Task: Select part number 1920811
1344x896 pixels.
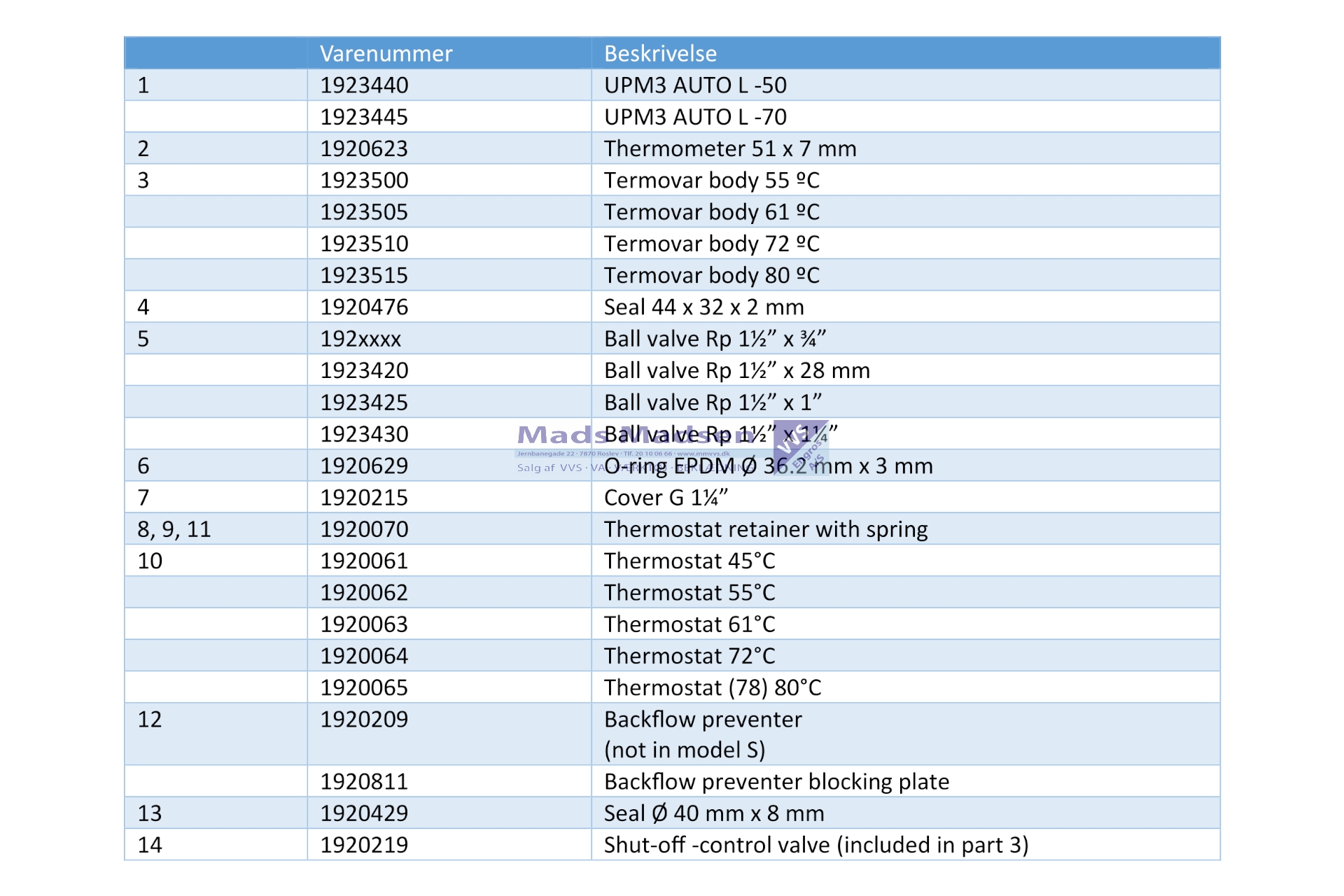Action: tap(364, 782)
